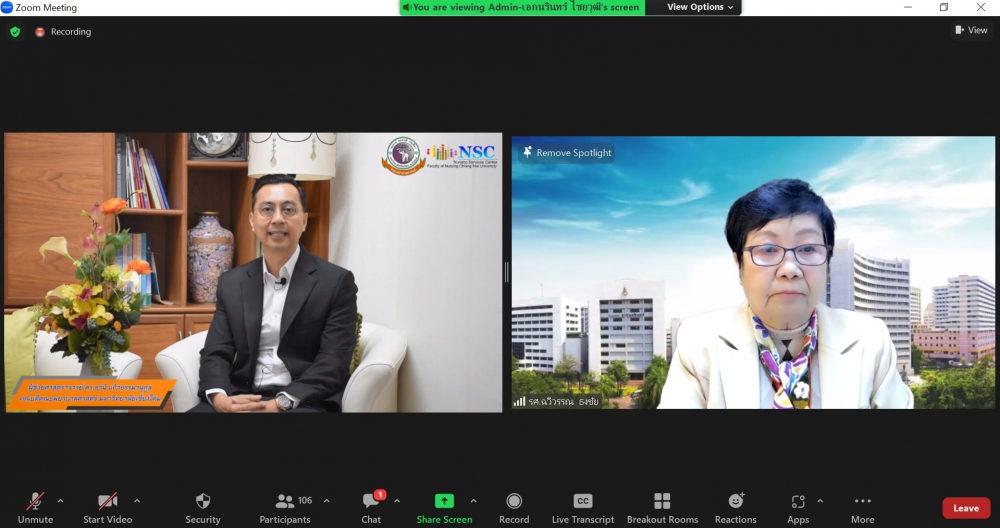Click the red Leave button

click(x=965, y=508)
